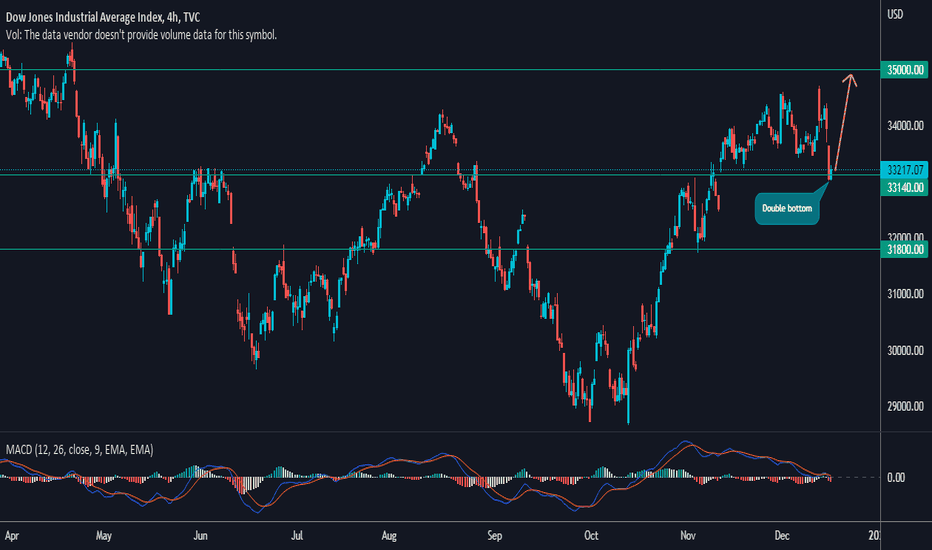Select the 35000.00 price level label
This screenshot has width=932, height=550.
click(x=904, y=70)
